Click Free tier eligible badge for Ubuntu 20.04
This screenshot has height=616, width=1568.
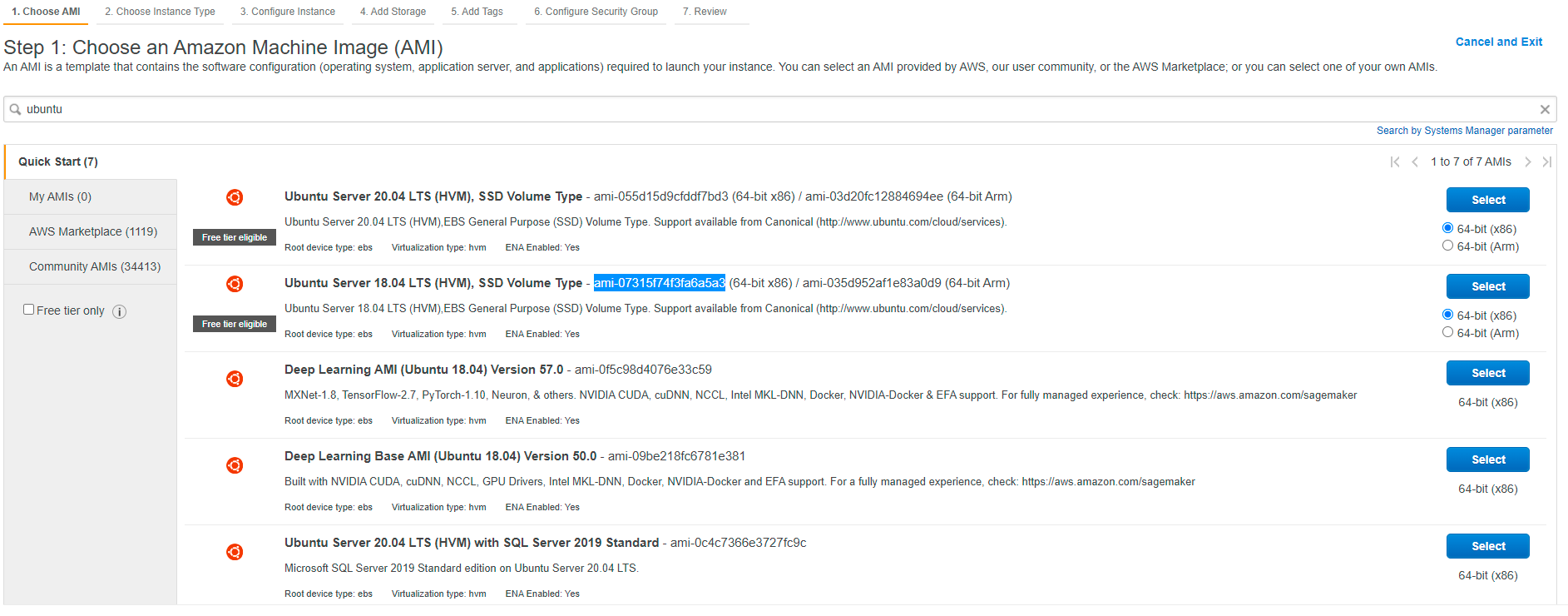(x=235, y=237)
